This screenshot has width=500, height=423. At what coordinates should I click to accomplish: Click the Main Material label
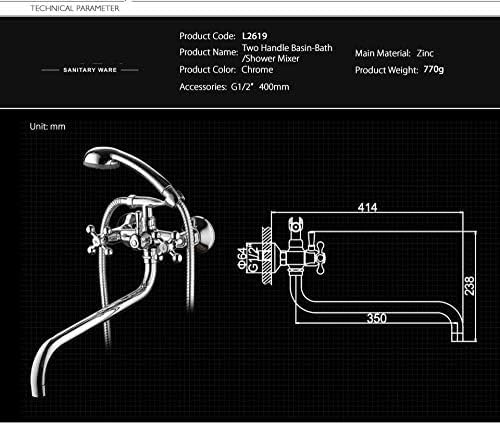(383, 53)
